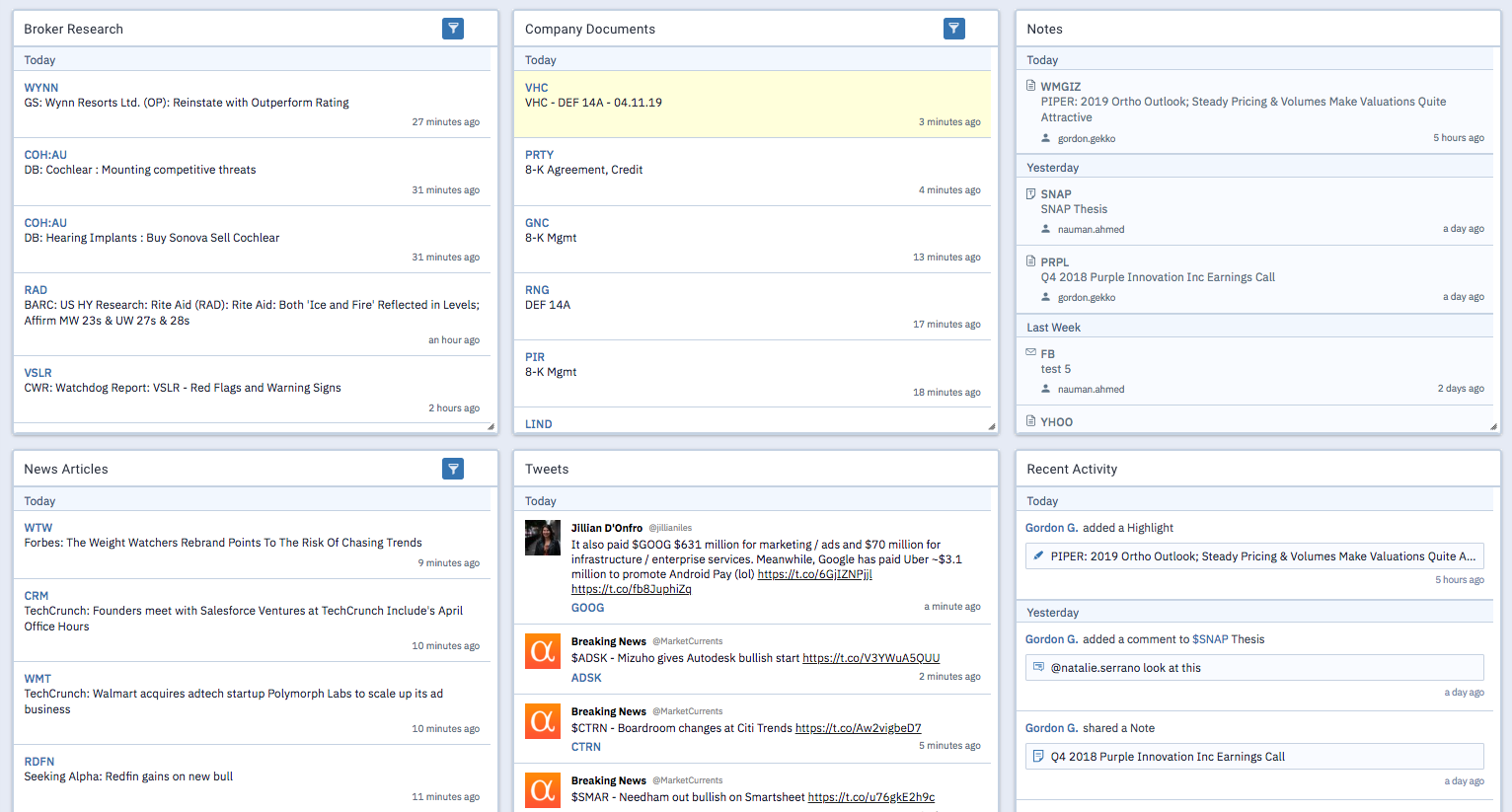Screen dimensions: 1512x812
Task: Open CWR Watchdog Report VSLR Red Flags
Action: coord(183,388)
